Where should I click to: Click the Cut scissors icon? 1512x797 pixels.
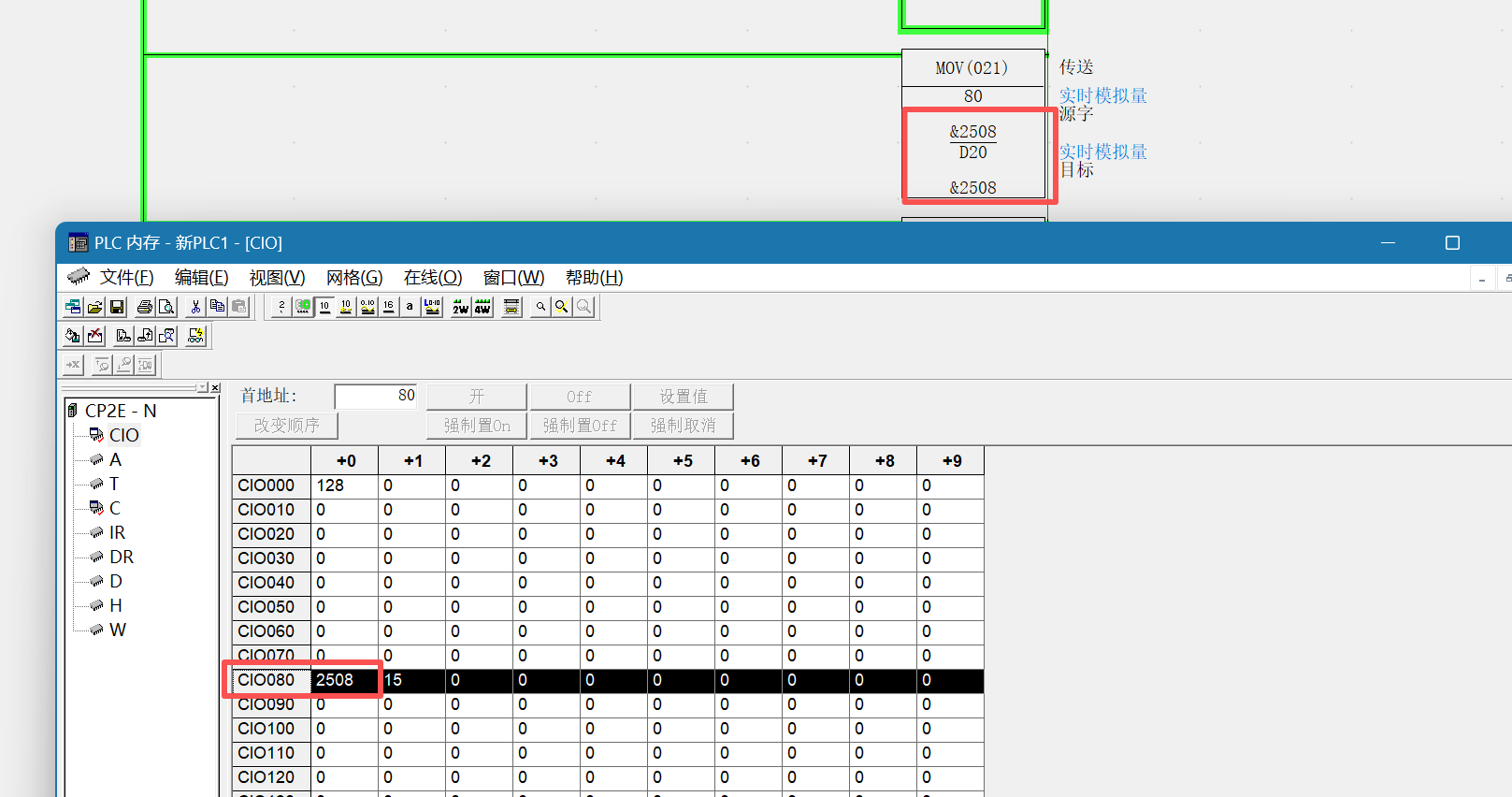pyautogui.click(x=195, y=307)
